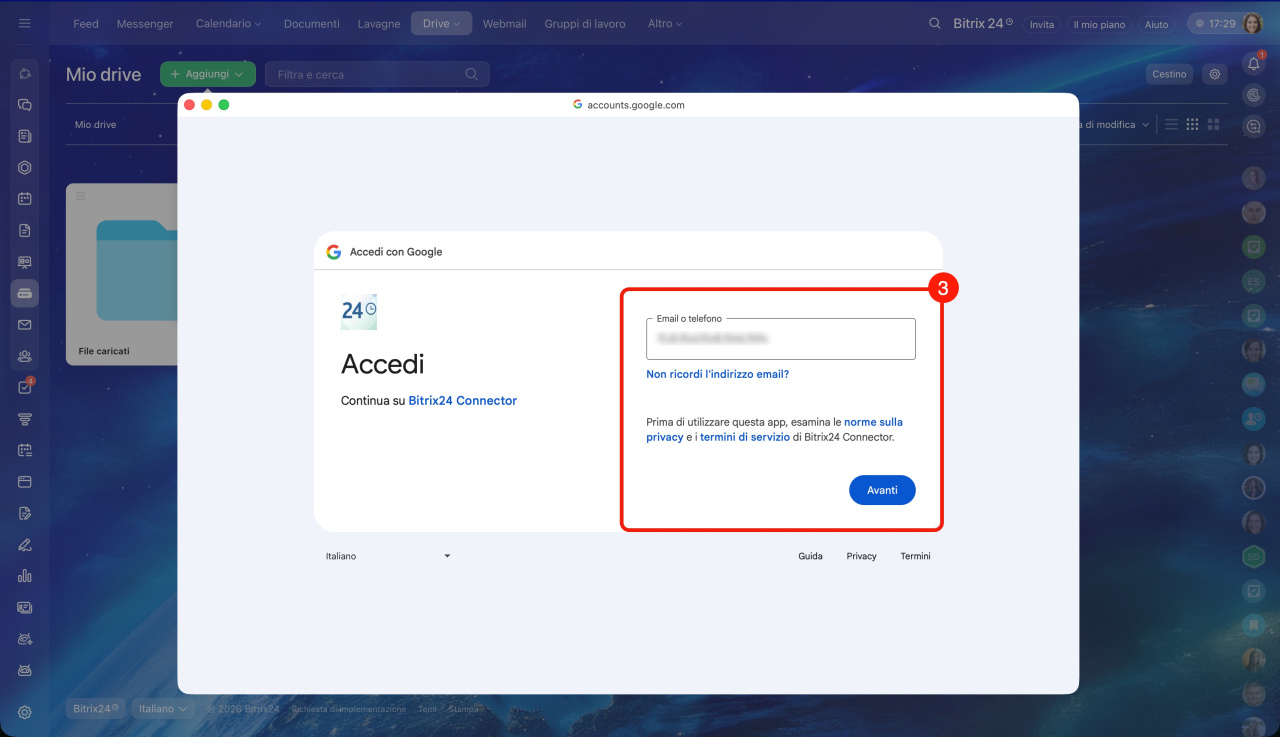Open the Webmail tab
The width and height of the screenshot is (1280, 737).
tap(504, 23)
